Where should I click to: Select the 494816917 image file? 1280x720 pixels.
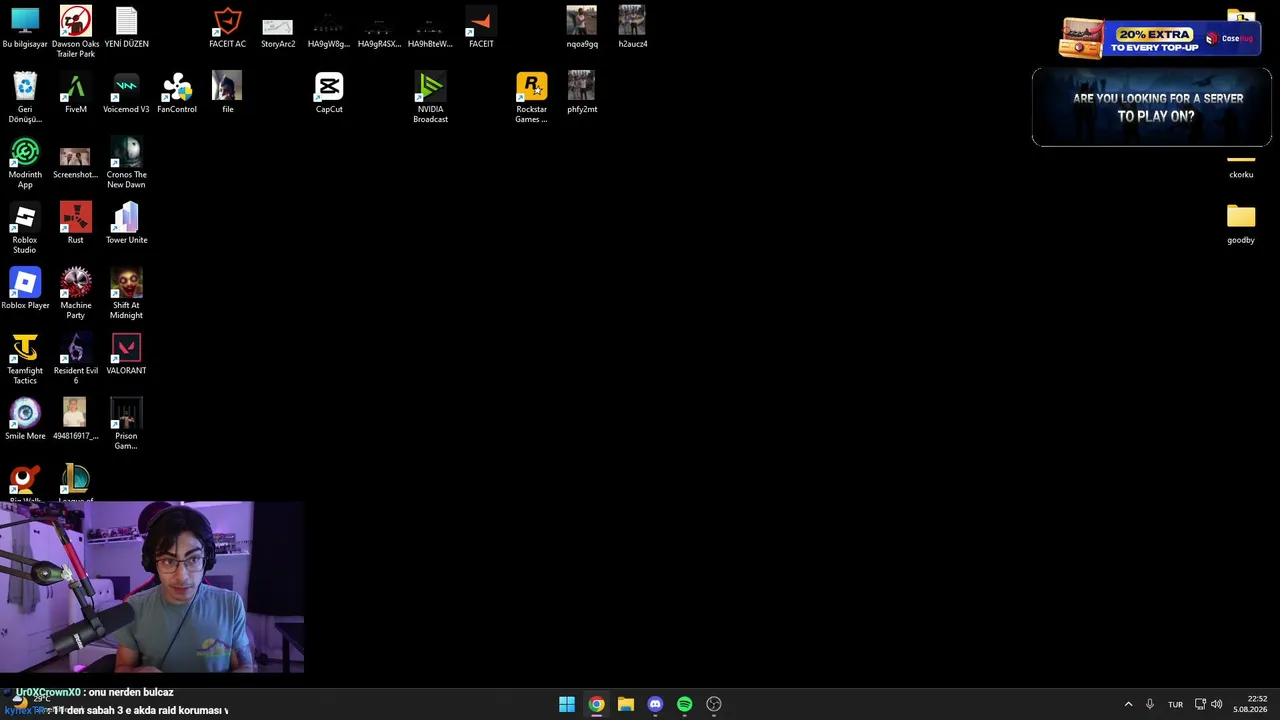pyautogui.click(x=75, y=420)
